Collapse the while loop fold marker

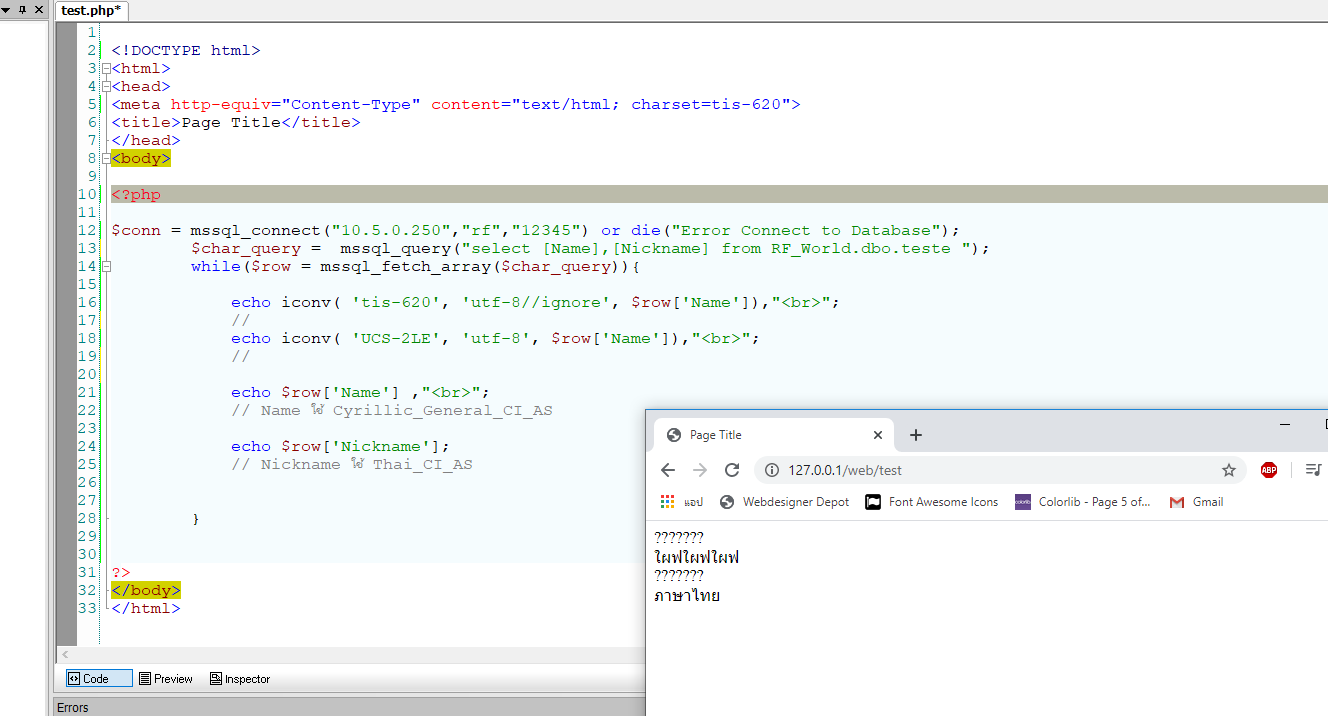(x=106, y=267)
